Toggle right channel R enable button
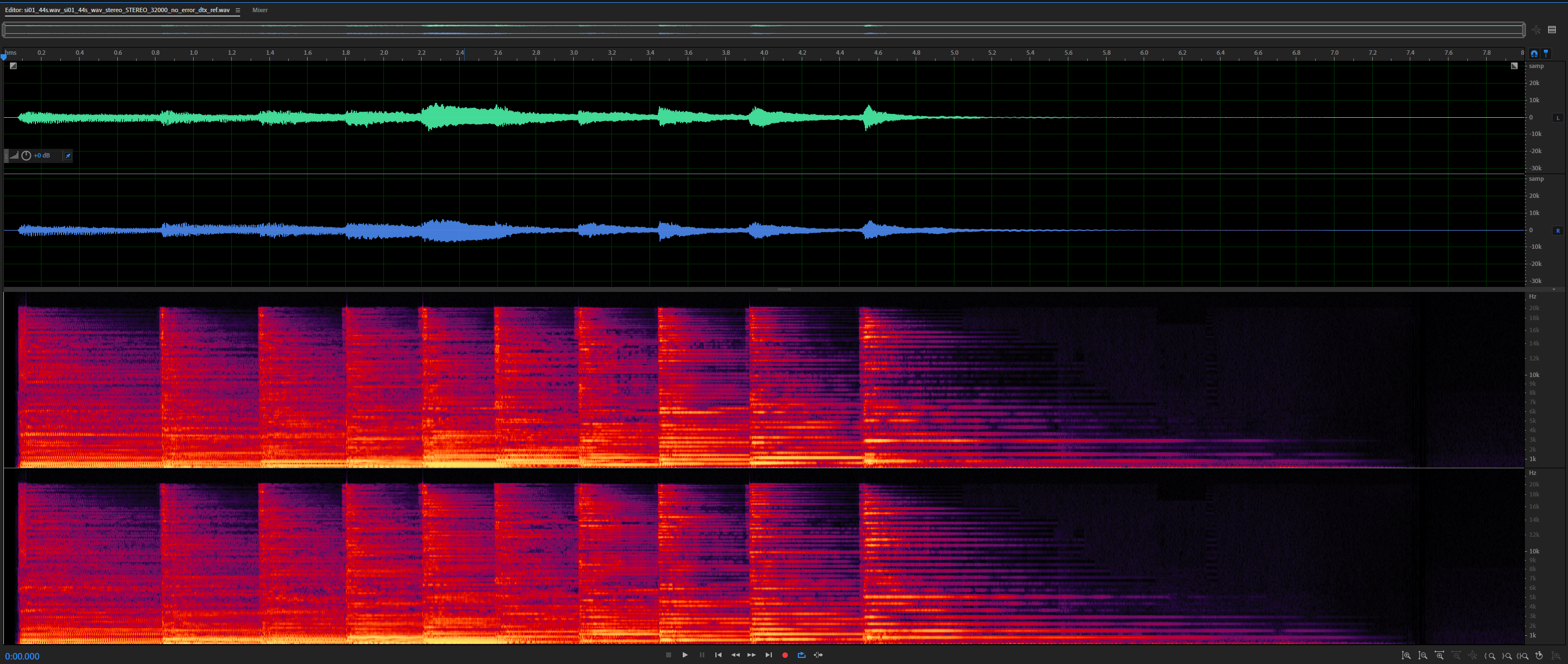This screenshot has height=664, width=1568. coord(1557,231)
